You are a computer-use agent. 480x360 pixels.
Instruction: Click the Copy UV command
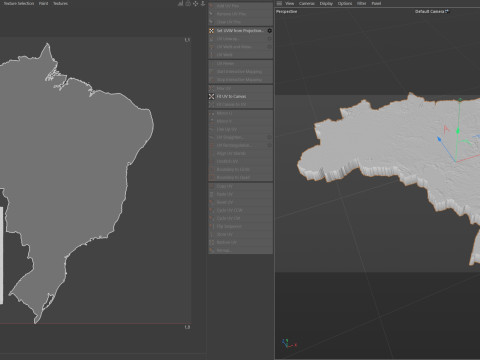240,186
